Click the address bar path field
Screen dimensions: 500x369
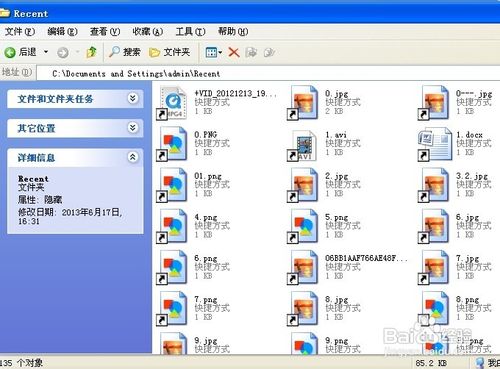point(268,73)
